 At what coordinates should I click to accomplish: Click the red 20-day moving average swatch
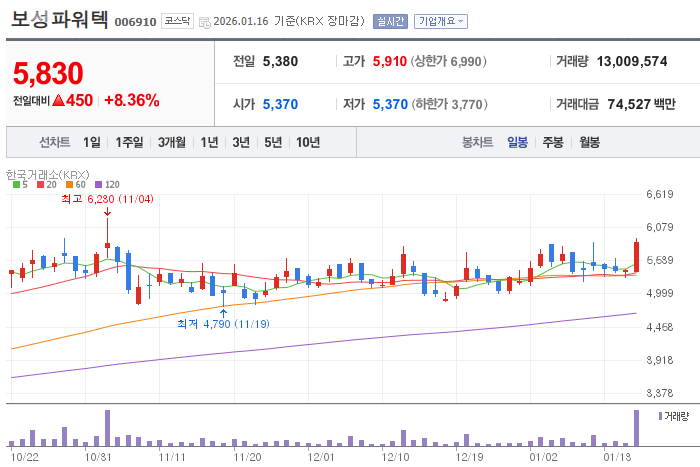[40, 184]
